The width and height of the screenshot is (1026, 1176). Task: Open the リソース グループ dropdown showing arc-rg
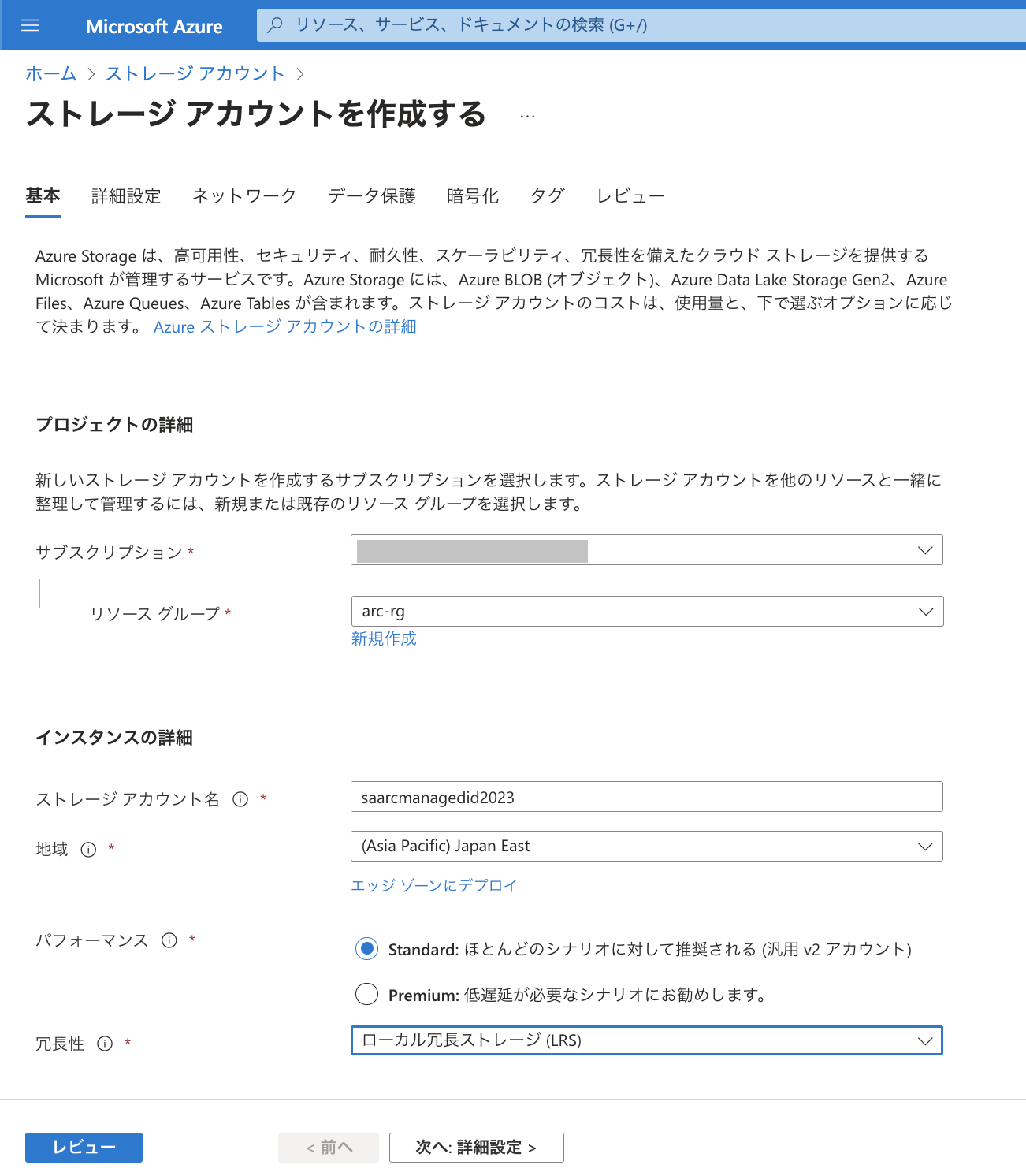click(647, 612)
